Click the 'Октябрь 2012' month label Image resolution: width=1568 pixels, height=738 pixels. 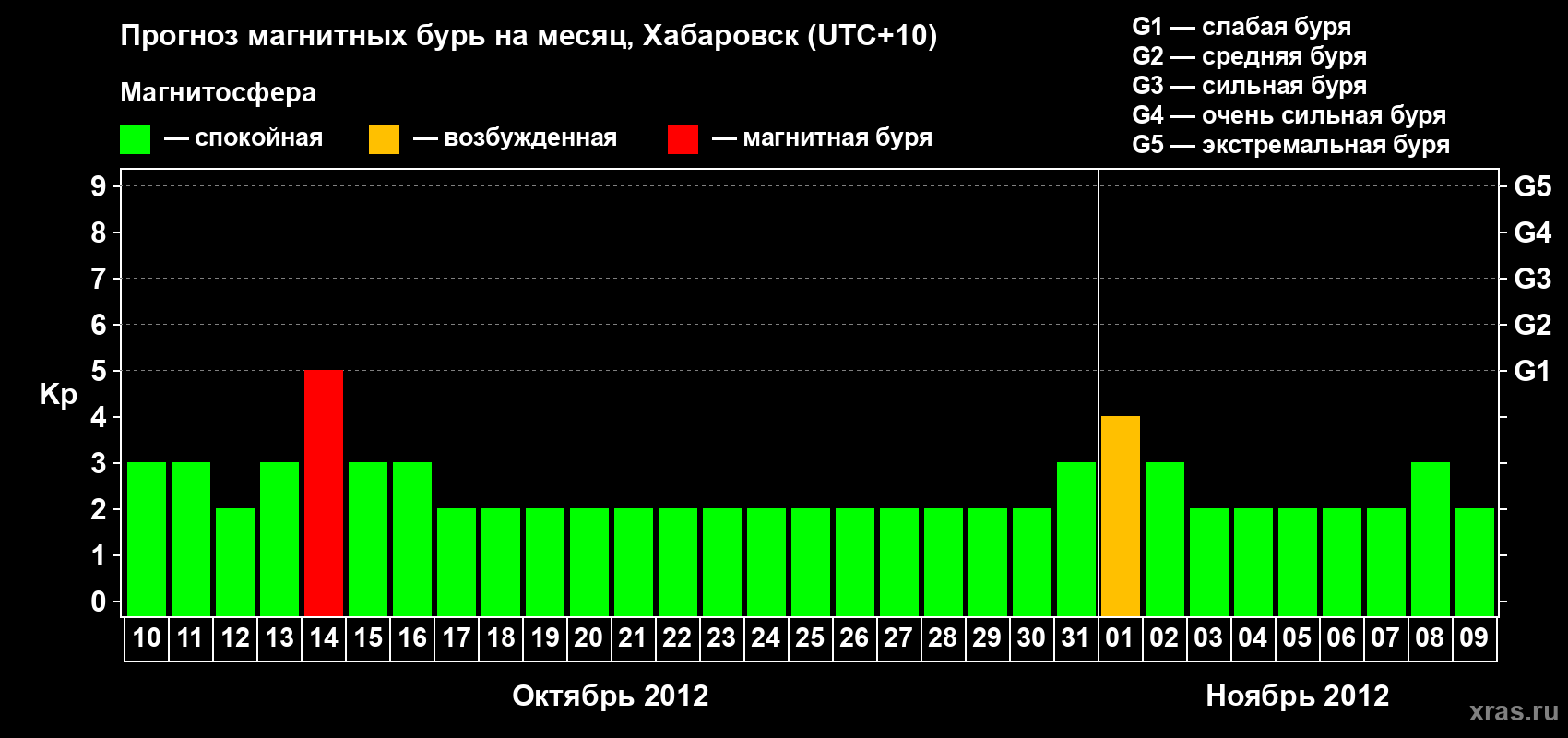(x=611, y=696)
